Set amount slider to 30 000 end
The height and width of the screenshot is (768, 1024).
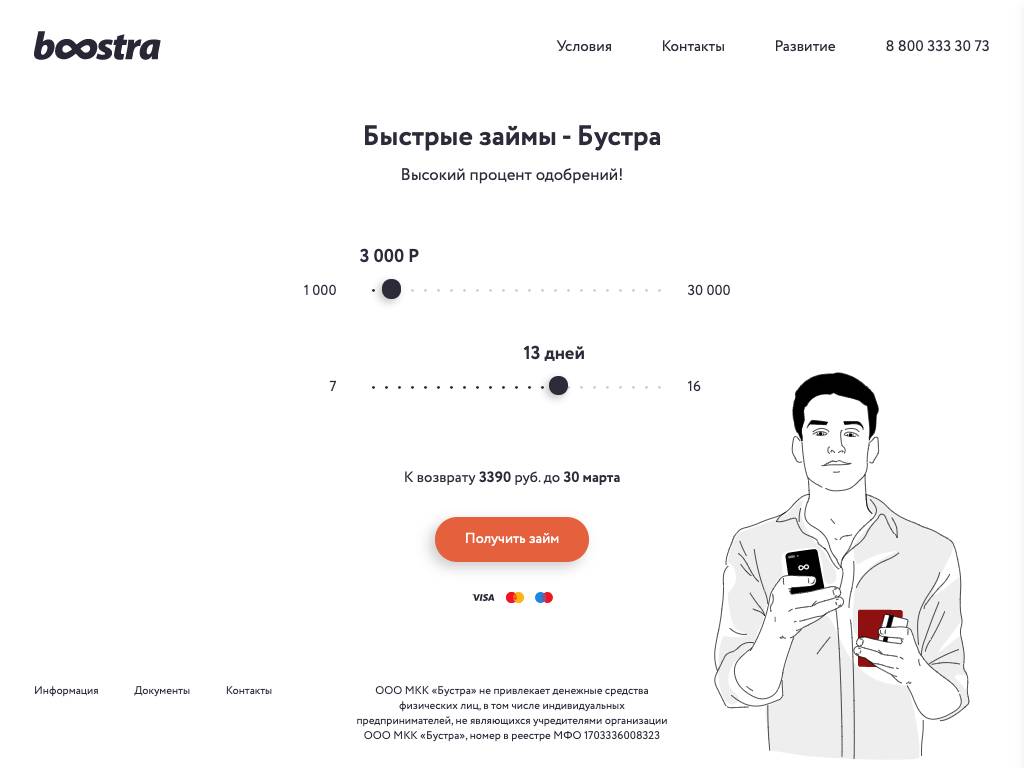tap(660, 290)
